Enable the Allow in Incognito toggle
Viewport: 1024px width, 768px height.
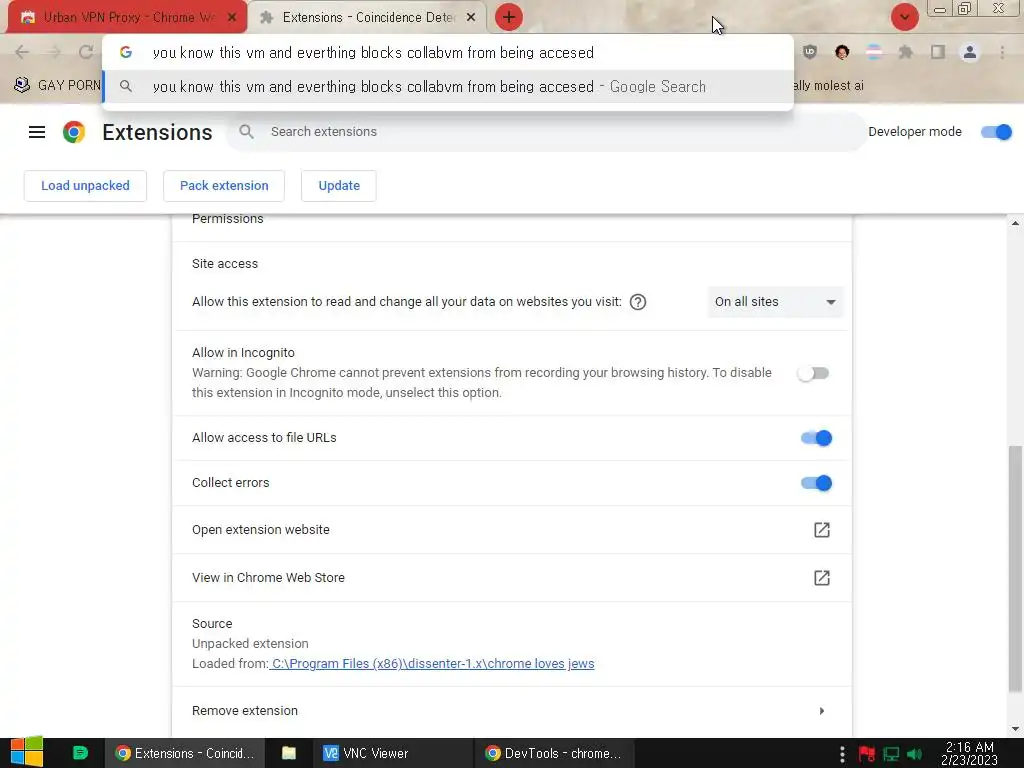(x=814, y=374)
